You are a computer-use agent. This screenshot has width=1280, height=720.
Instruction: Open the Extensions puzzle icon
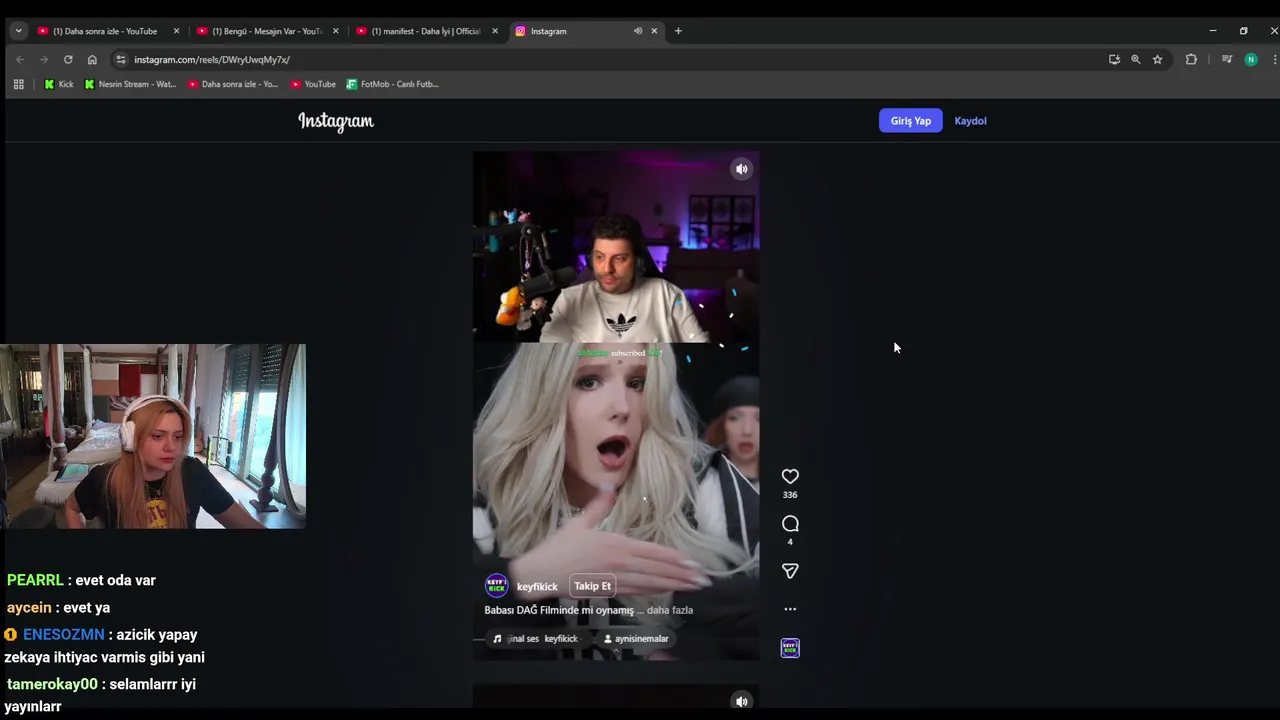coord(1191,59)
